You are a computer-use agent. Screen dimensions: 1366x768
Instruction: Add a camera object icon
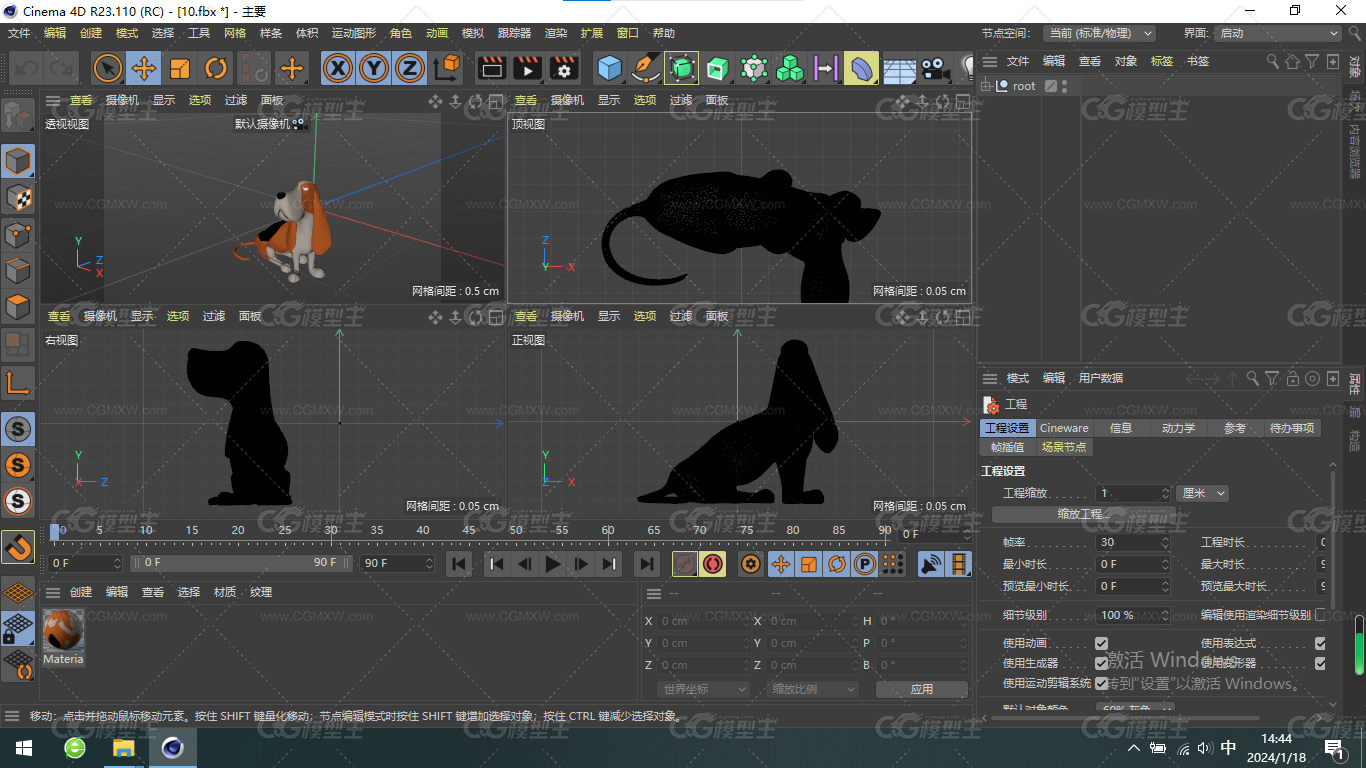point(935,68)
